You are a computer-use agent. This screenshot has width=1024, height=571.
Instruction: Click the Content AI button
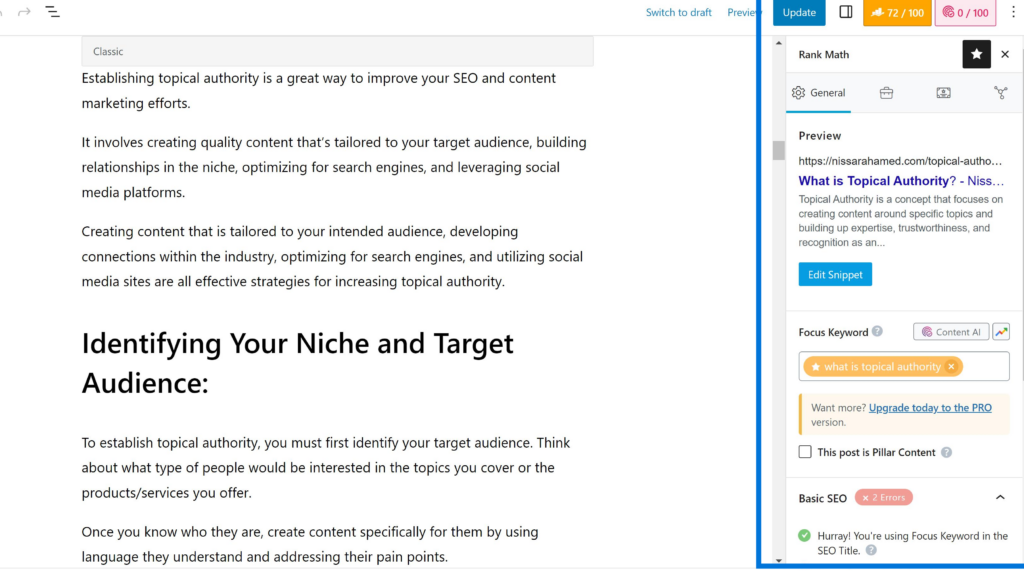951,332
